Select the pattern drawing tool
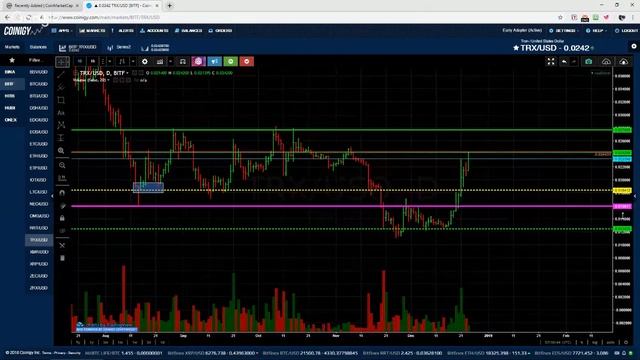The height and width of the screenshot is (360, 640). coord(61,125)
